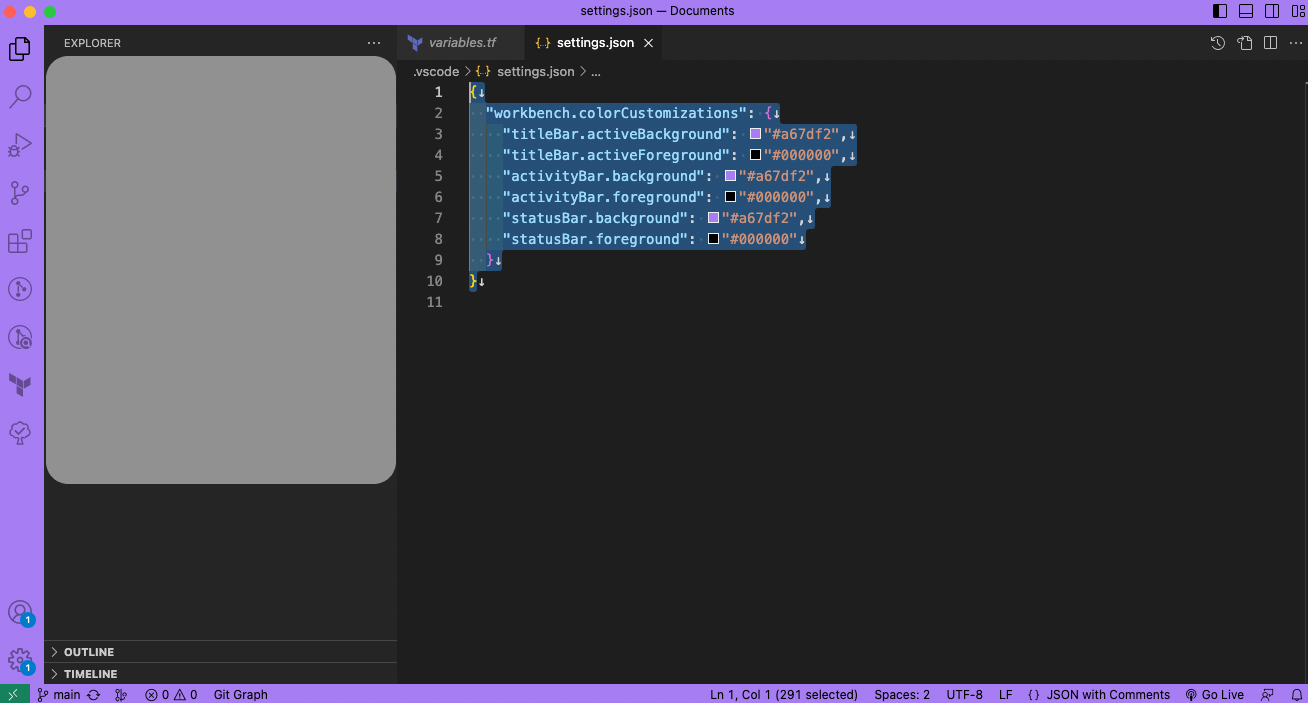The width and height of the screenshot is (1308, 703).
Task: Toggle the Secondary Side Bar
Action: [1272, 11]
